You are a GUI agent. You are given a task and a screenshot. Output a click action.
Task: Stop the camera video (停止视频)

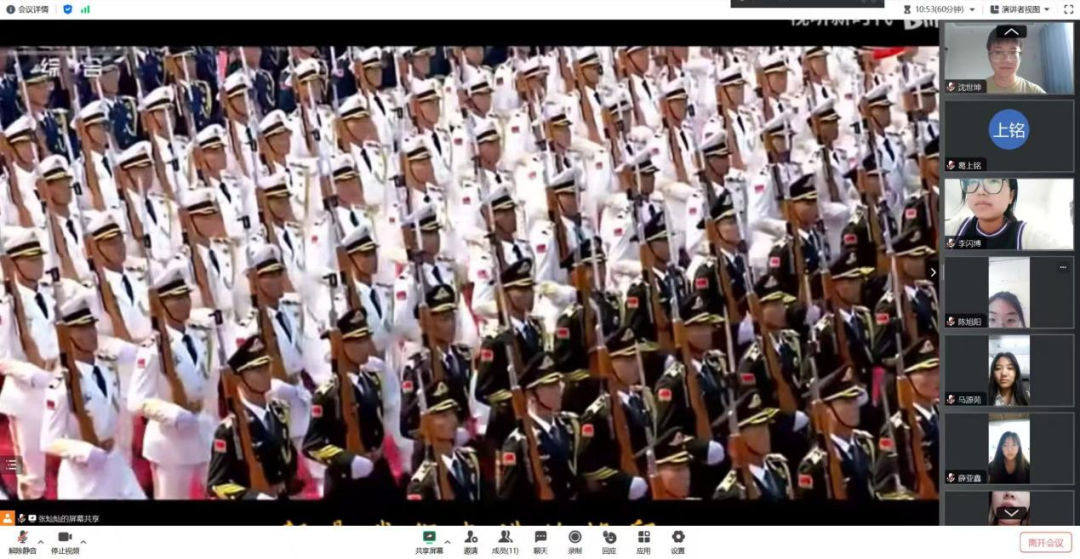tap(65, 541)
